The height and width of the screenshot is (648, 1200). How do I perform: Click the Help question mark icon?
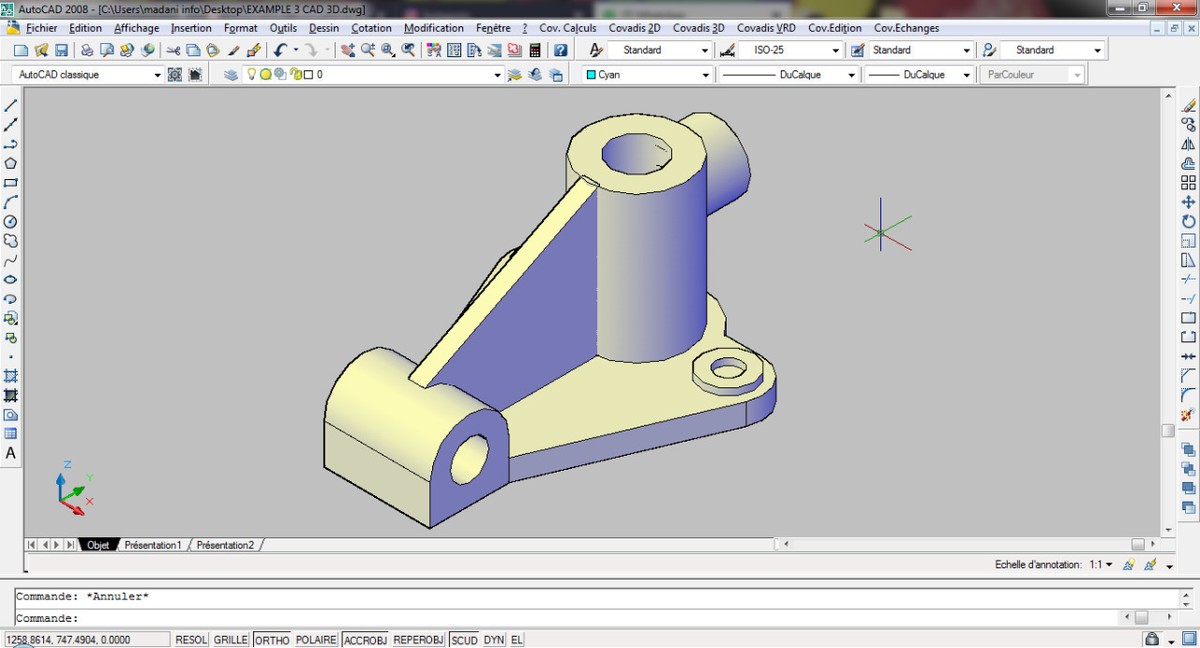click(560, 50)
